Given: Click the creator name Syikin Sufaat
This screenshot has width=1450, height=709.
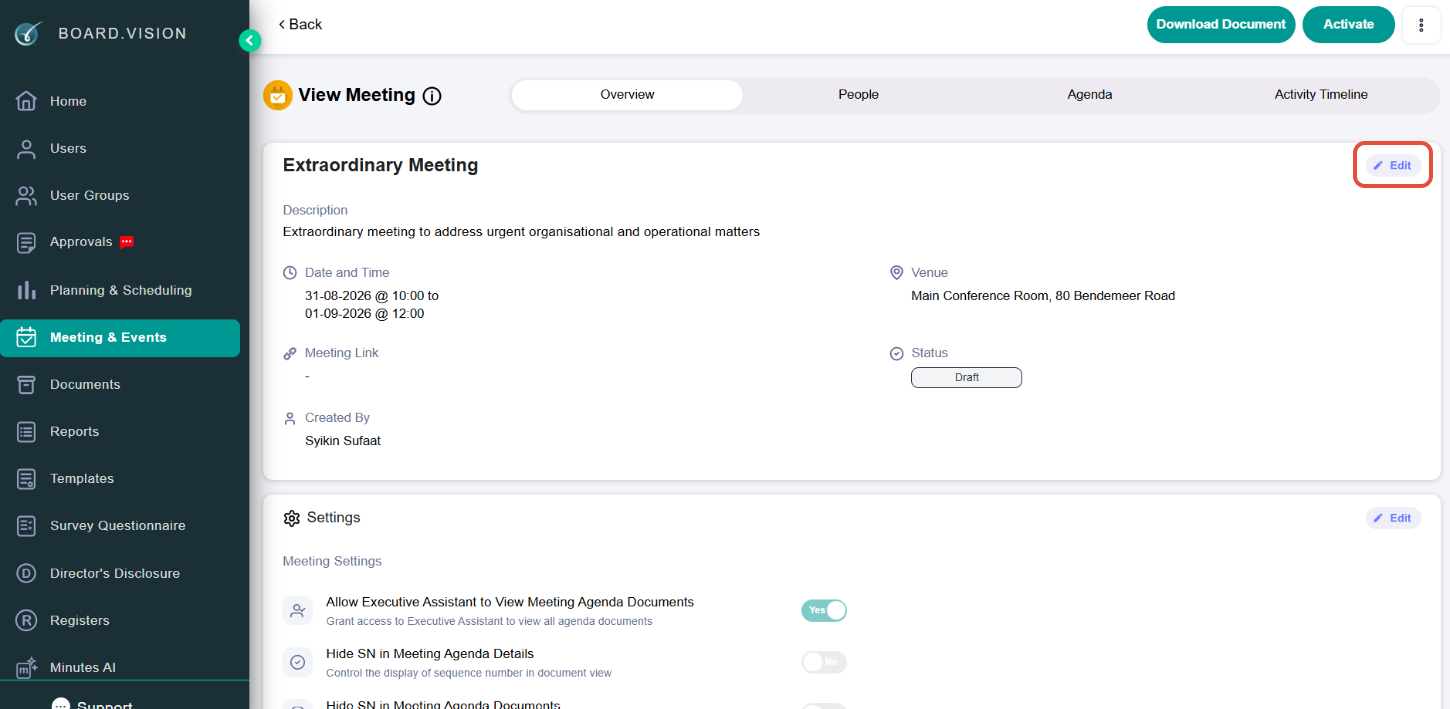Looking at the screenshot, I should pyautogui.click(x=343, y=441).
